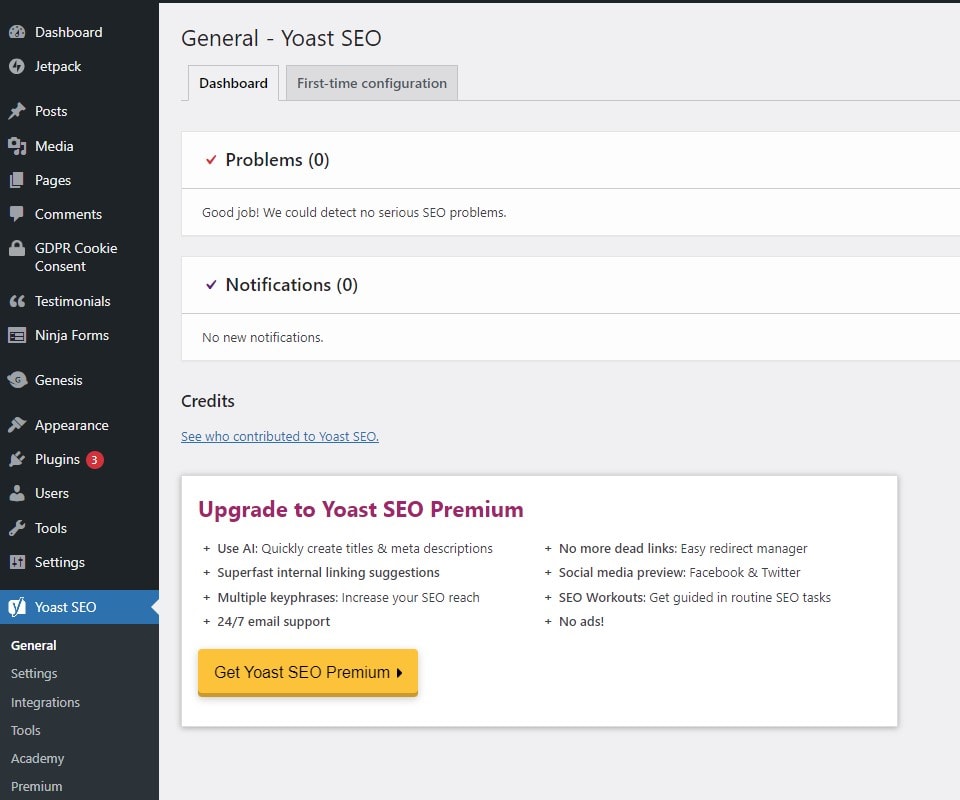Click the GDPR Cookie Consent lock icon

pyautogui.click(x=17, y=248)
